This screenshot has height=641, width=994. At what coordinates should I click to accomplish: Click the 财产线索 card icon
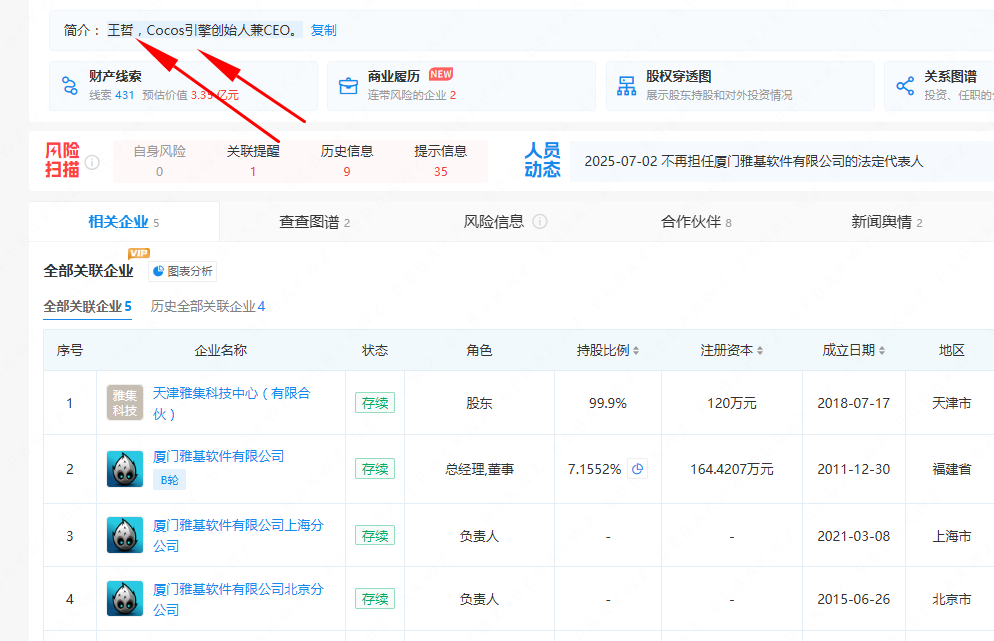click(70, 86)
